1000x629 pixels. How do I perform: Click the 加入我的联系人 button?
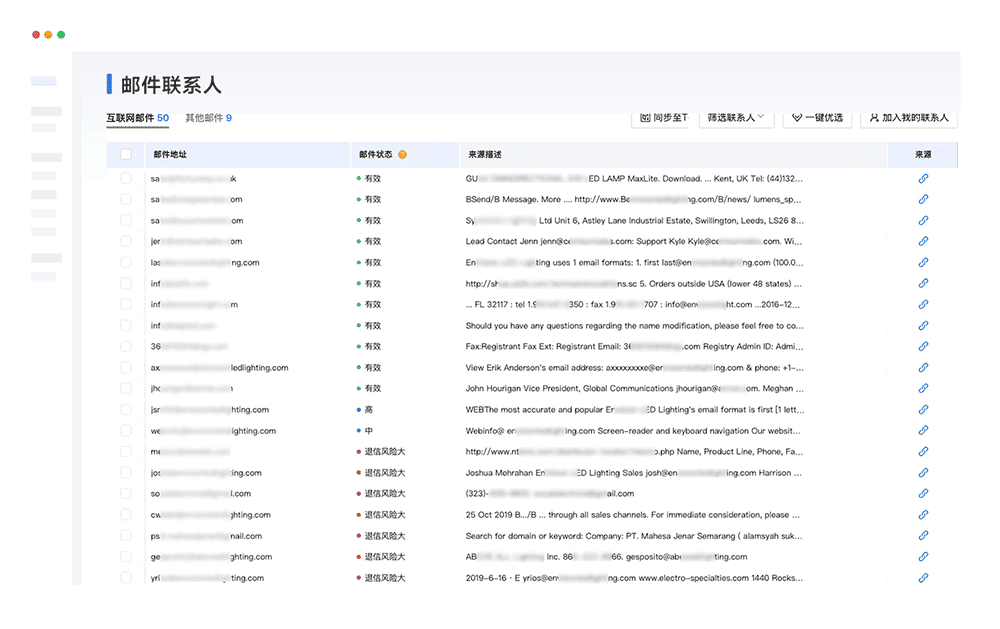point(908,118)
